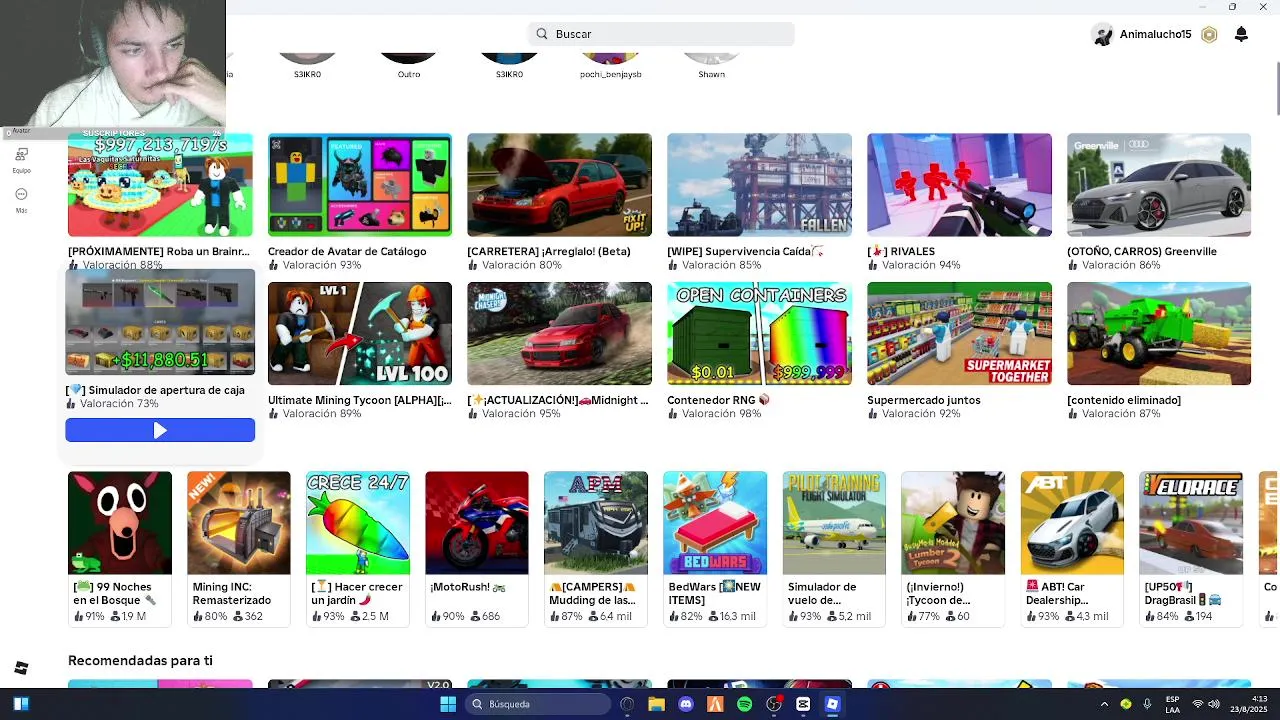Open Recomendadas para ti section heading

click(140, 660)
